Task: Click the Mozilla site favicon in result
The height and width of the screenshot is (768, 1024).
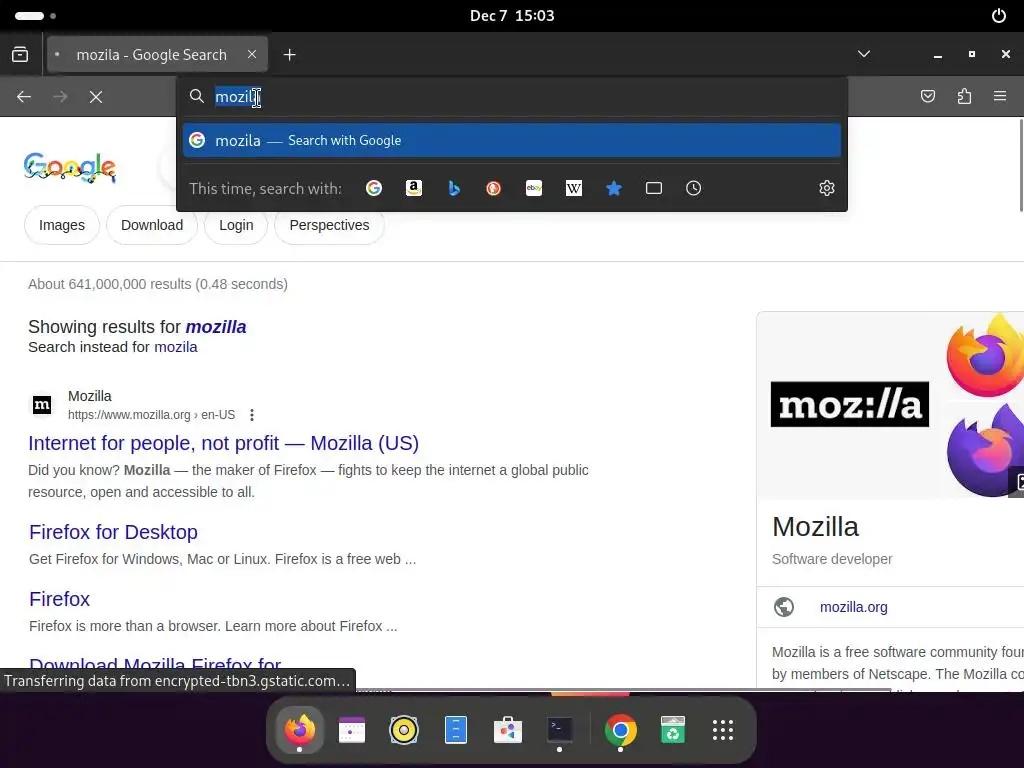Action: pyautogui.click(x=42, y=405)
